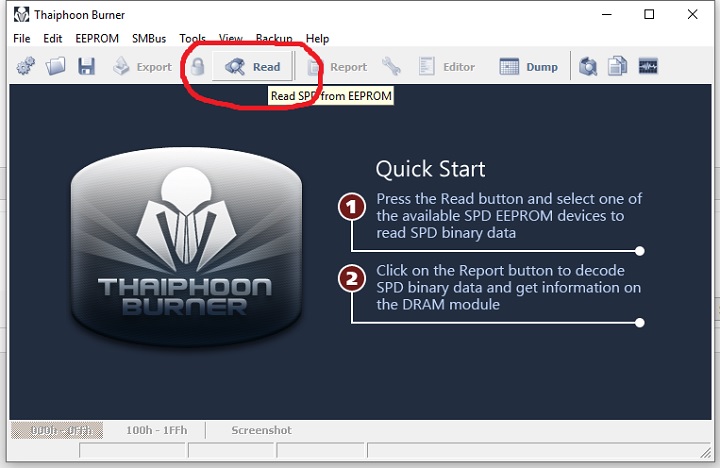Click the Quick Start heading text
This screenshot has height=468, width=720.
tap(430, 169)
